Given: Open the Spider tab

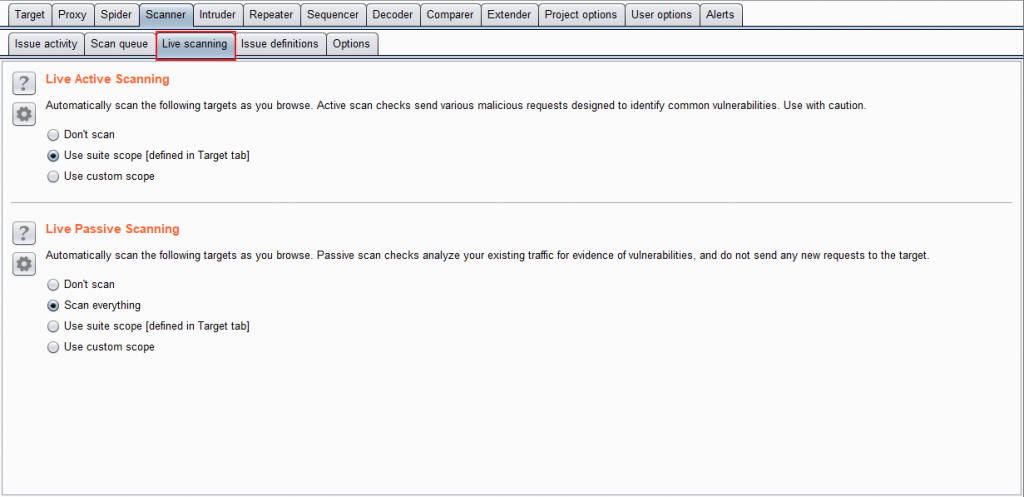Looking at the screenshot, I should (x=116, y=14).
